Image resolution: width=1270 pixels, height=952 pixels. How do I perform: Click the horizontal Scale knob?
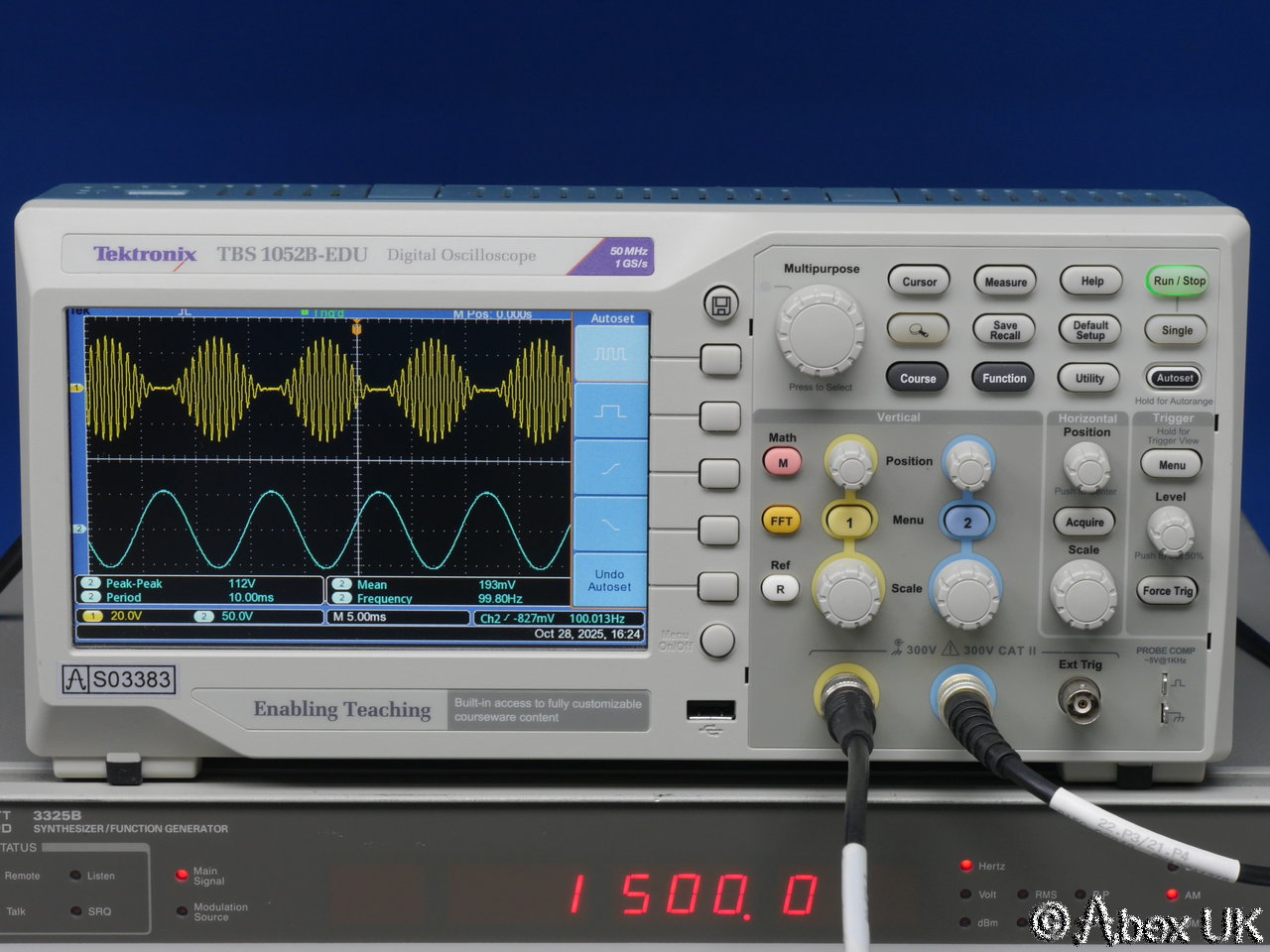click(1083, 594)
